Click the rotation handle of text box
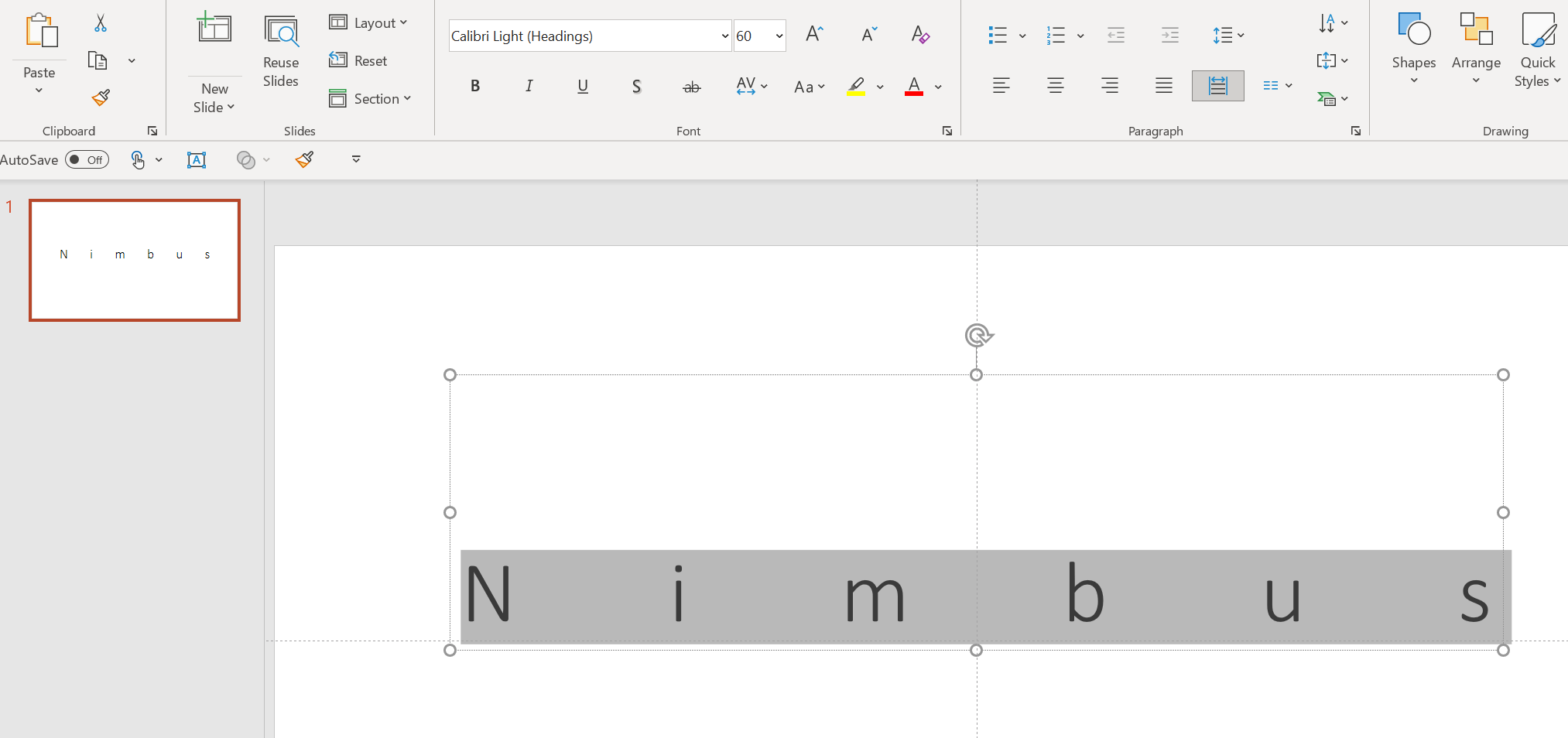The width and height of the screenshot is (1568, 738). pos(978,335)
